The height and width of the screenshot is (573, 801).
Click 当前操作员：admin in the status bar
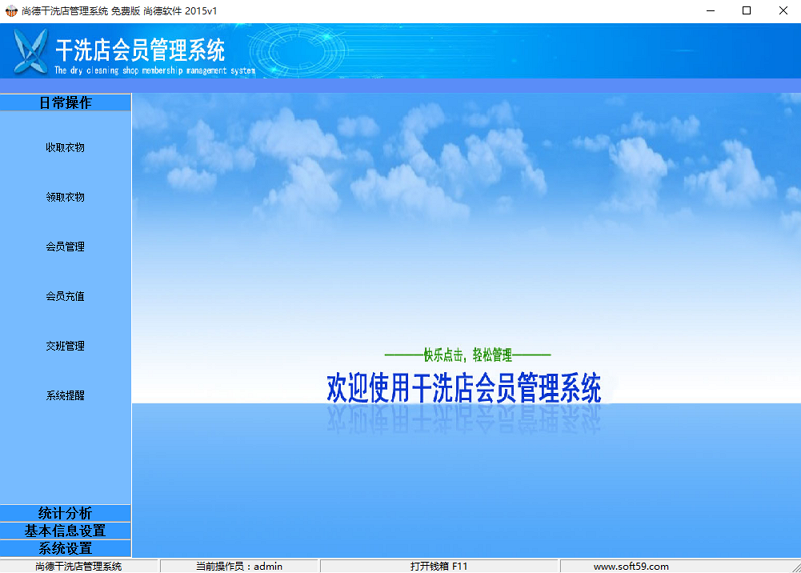(x=239, y=566)
